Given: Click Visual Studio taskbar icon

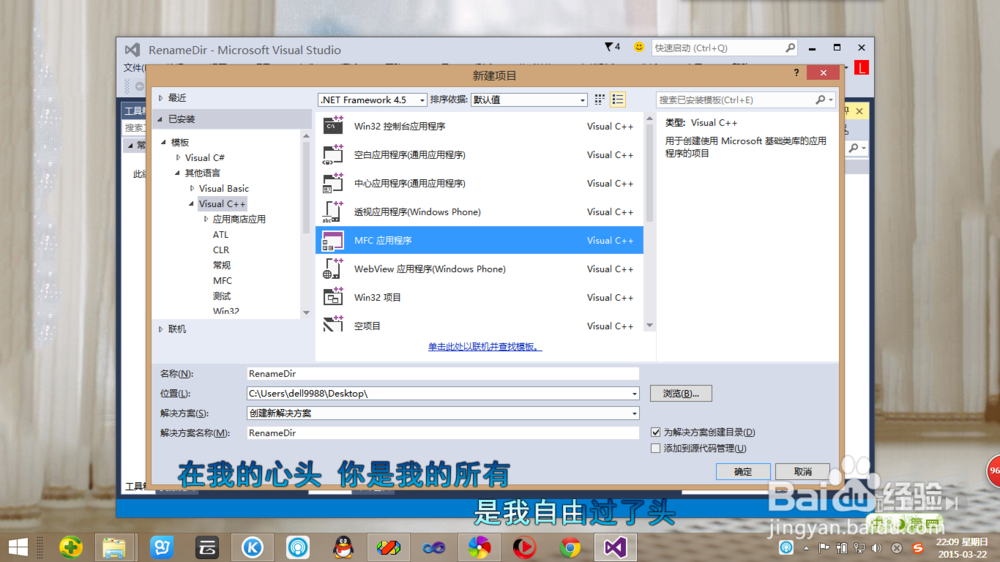Looking at the screenshot, I should click(x=615, y=547).
